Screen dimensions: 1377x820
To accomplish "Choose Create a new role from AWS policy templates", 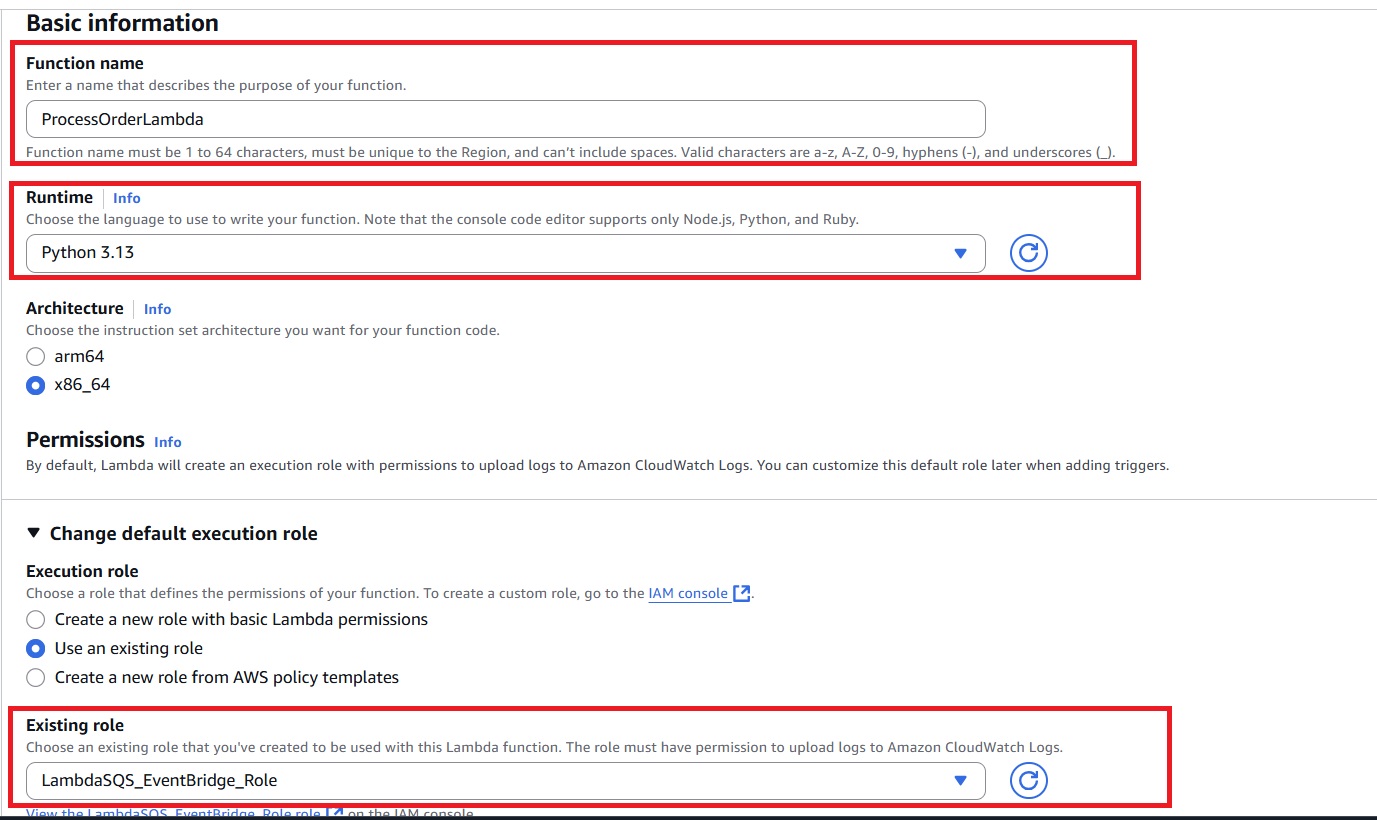I will [x=35, y=677].
